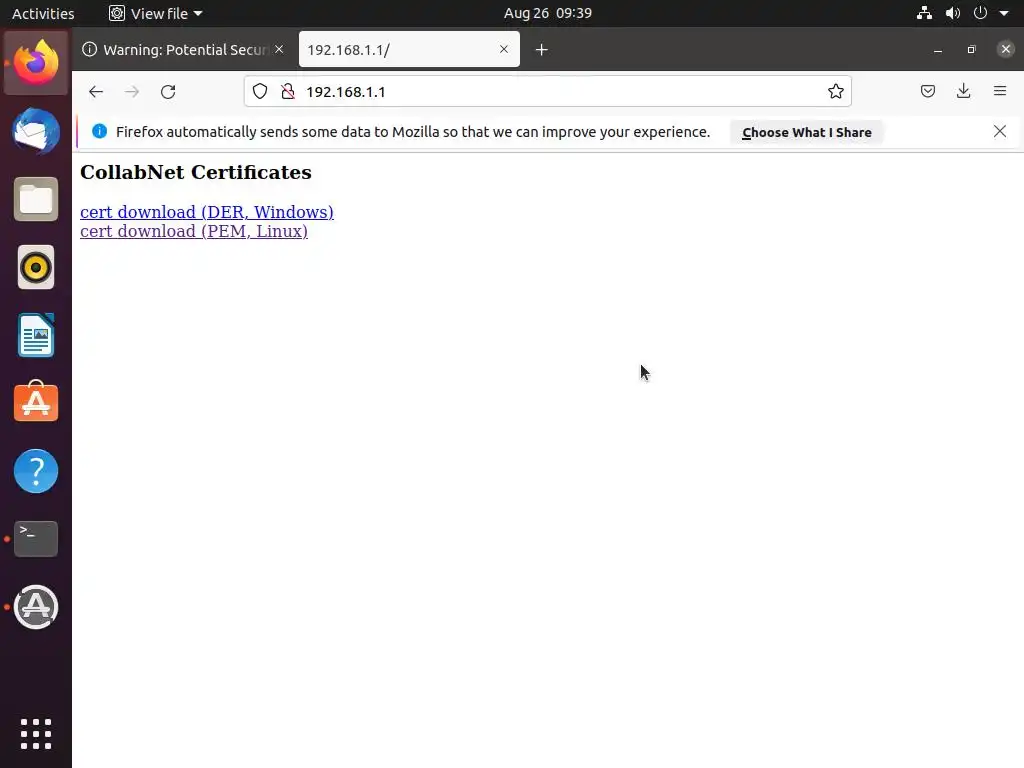This screenshot has height=768, width=1024.
Task: Open Help from the dock
Action: [x=36, y=471]
